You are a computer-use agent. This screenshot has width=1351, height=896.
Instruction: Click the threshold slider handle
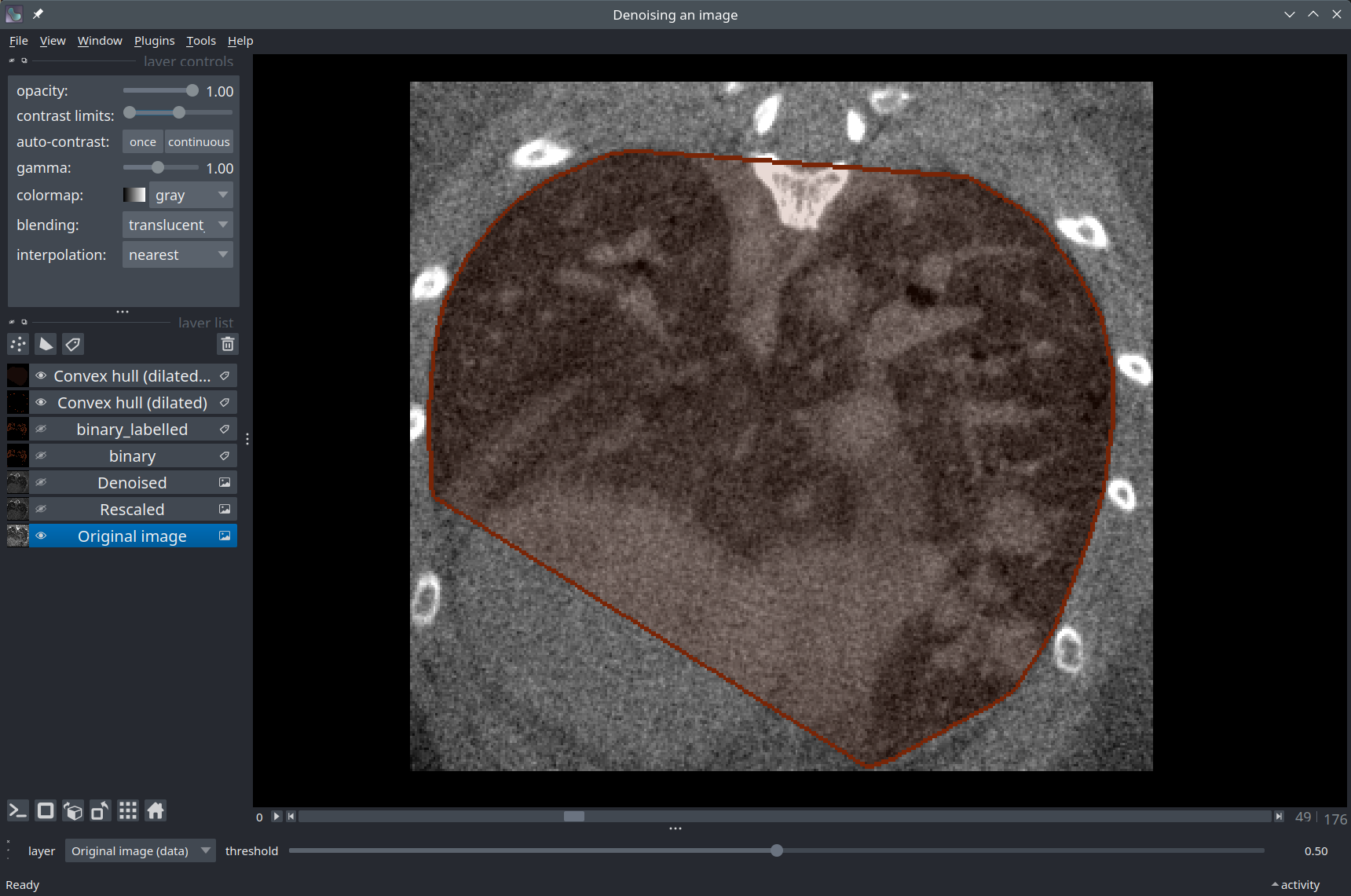point(776,850)
